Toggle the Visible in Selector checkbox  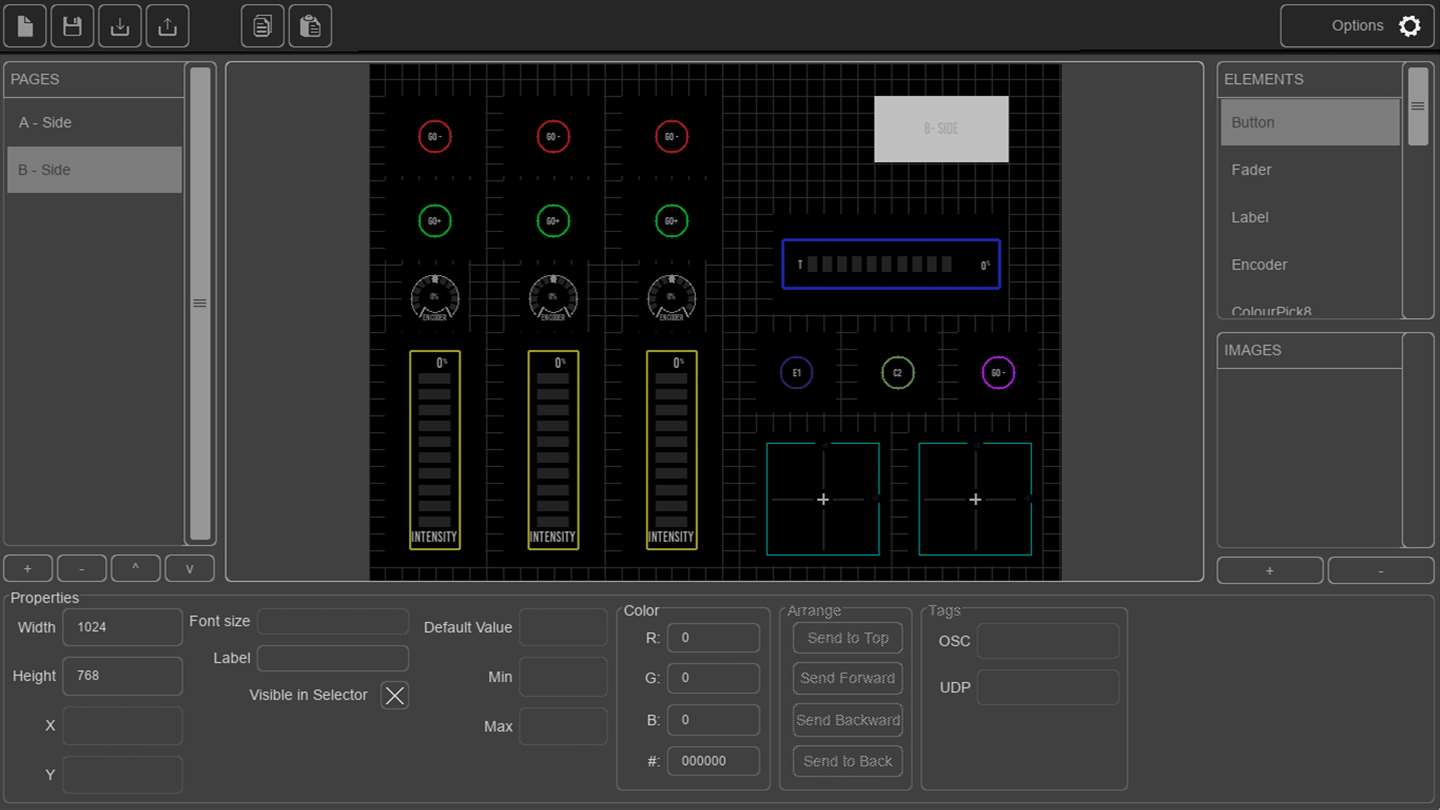[395, 695]
